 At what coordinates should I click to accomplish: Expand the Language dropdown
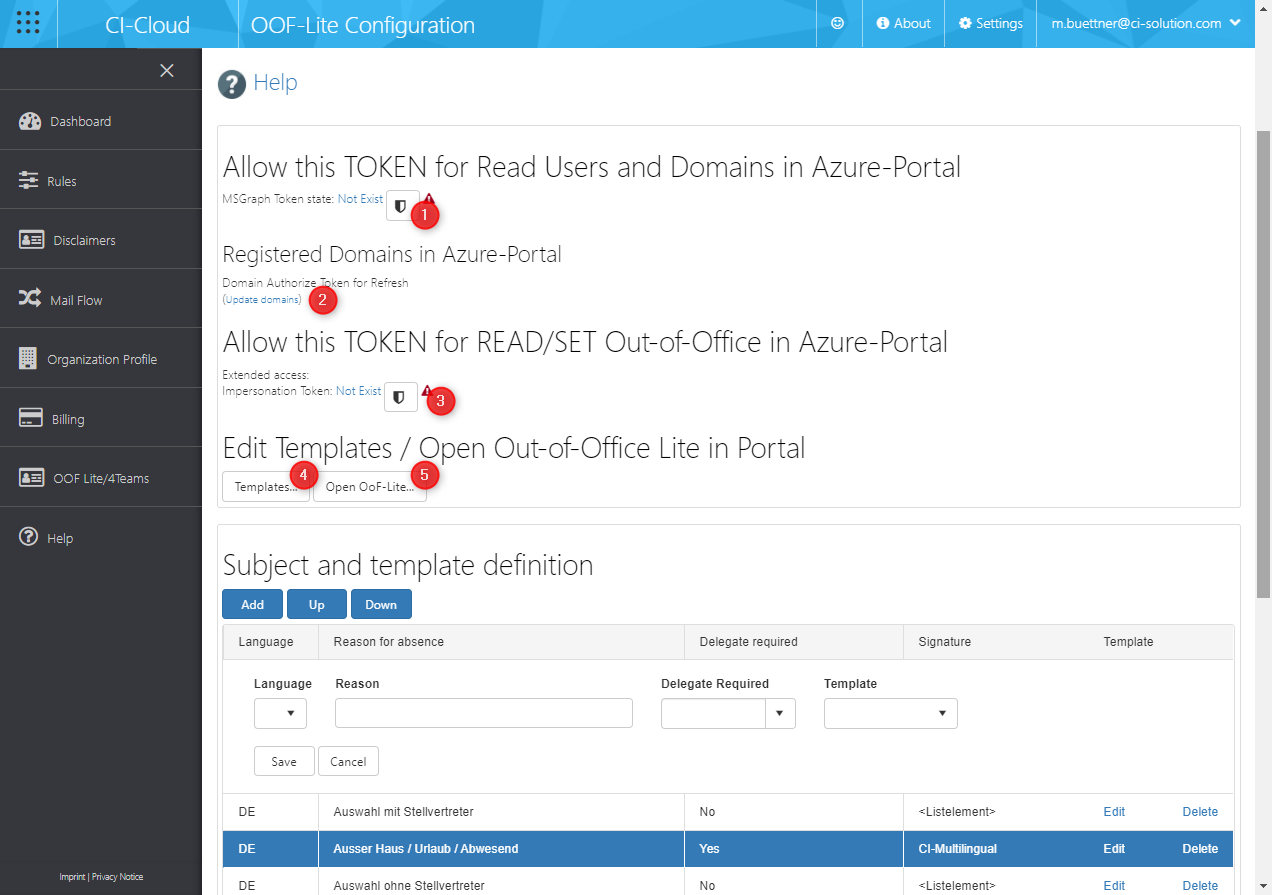[280, 714]
